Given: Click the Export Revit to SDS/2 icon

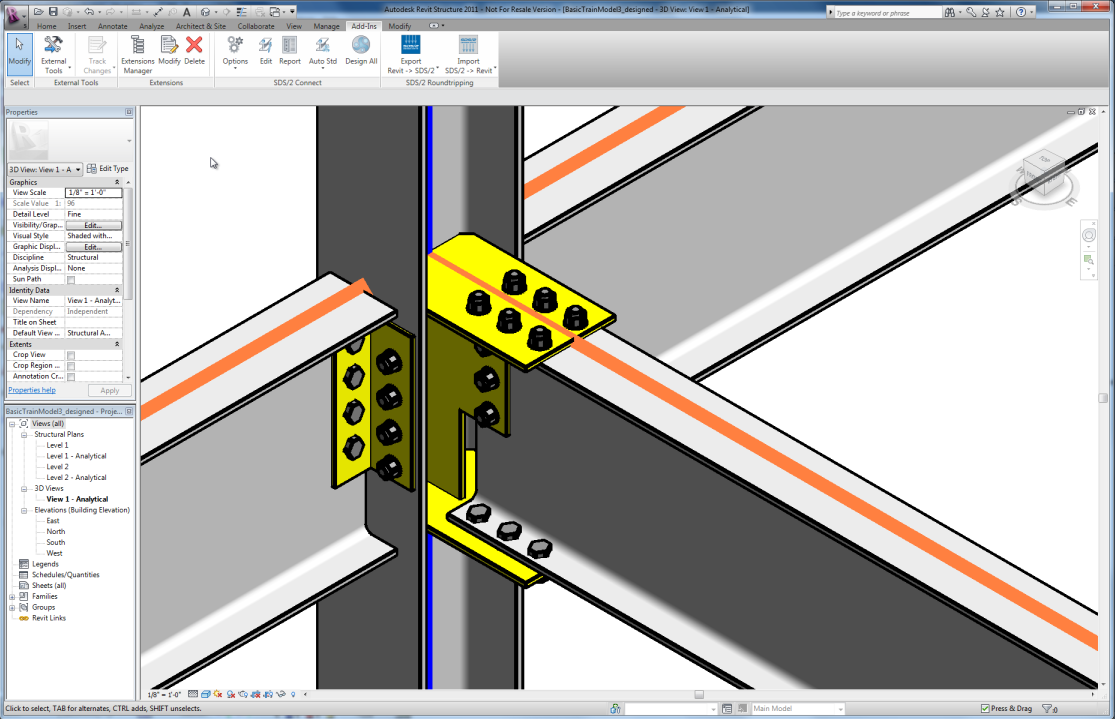Looking at the screenshot, I should (410, 45).
